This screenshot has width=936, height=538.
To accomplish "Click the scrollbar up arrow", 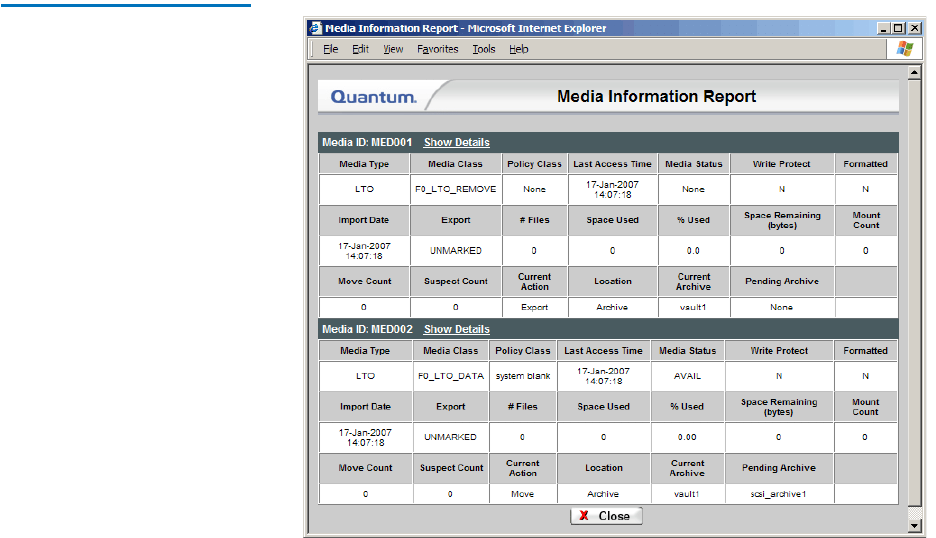I will coord(913,73).
